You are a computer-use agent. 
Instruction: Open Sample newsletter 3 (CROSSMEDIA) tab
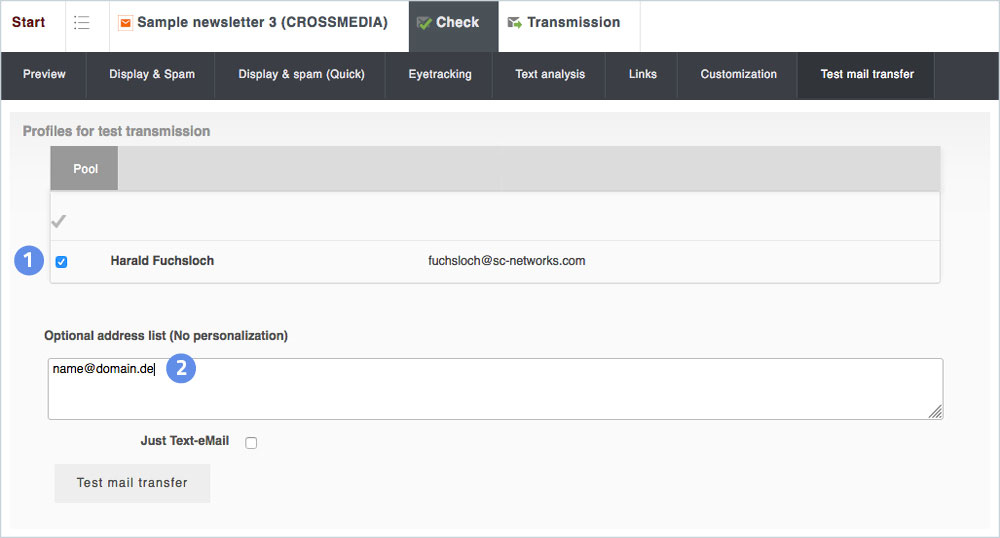[259, 26]
